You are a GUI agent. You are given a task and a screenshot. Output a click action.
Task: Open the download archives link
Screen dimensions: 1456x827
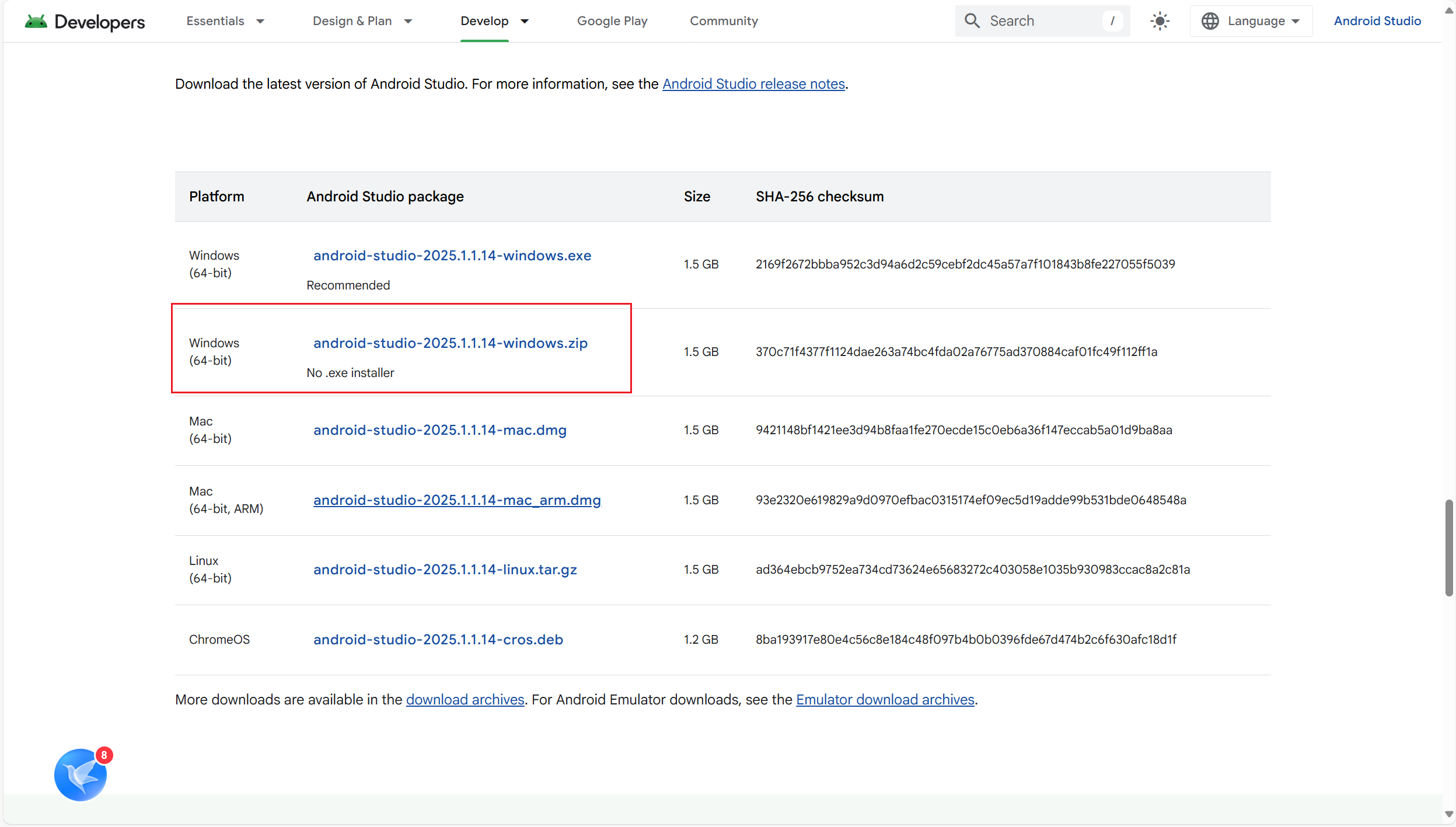tap(465, 700)
